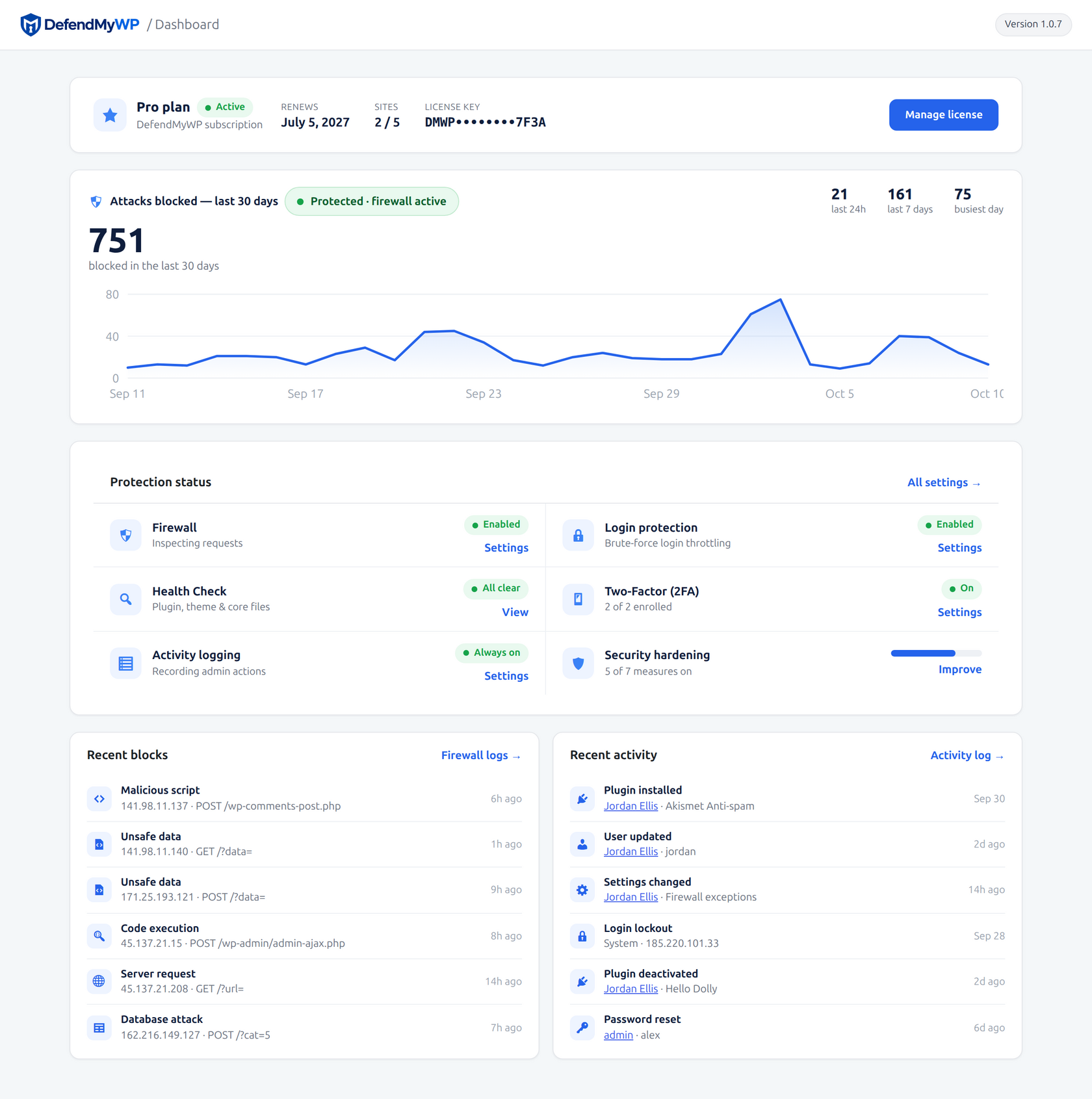
Task: View Health Check results
Action: pyautogui.click(x=515, y=612)
